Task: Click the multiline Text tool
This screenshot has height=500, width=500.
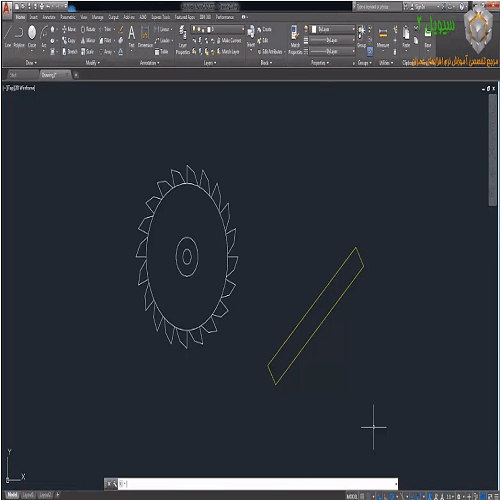Action: (x=132, y=37)
